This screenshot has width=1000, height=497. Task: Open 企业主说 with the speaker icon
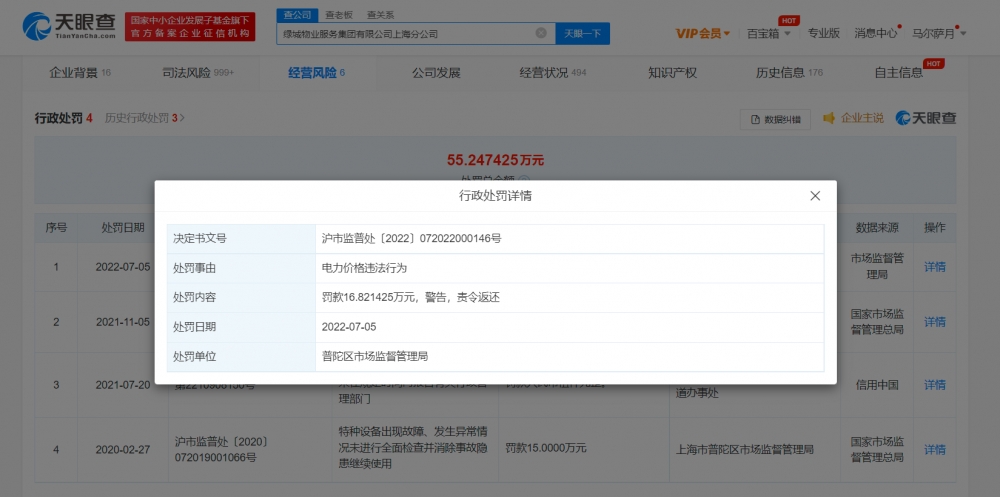pyautogui.click(x=853, y=118)
